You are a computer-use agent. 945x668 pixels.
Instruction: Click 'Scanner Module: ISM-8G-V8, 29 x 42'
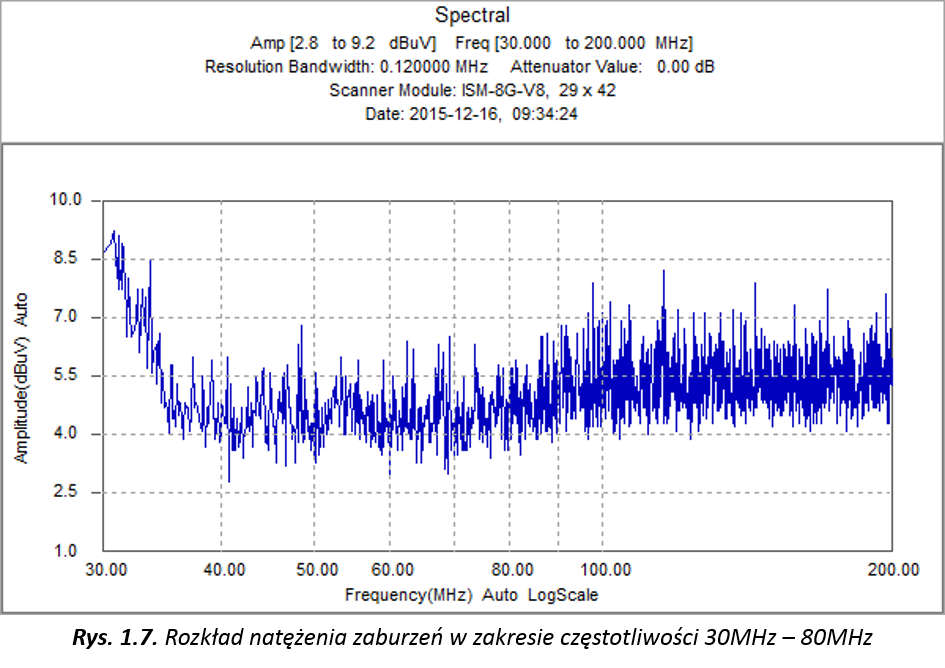472,90
